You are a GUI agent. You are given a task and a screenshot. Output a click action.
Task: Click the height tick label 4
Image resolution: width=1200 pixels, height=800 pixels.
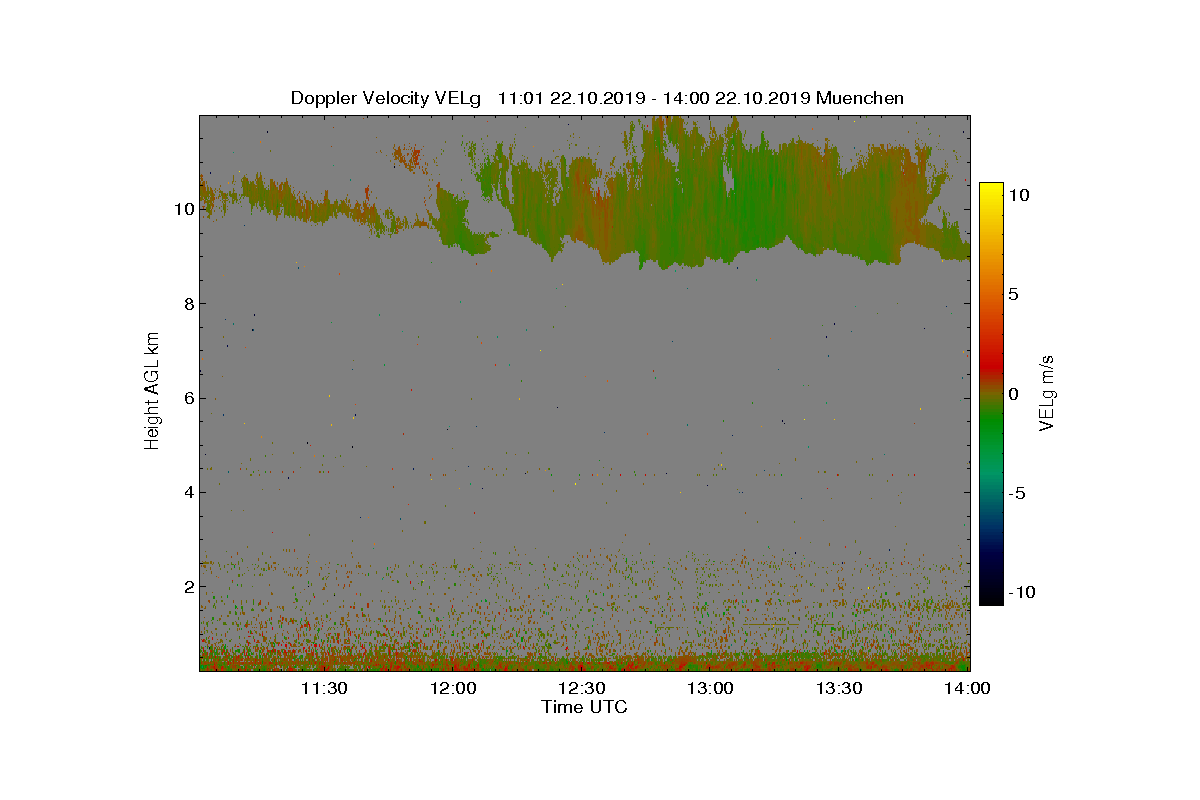pos(187,492)
